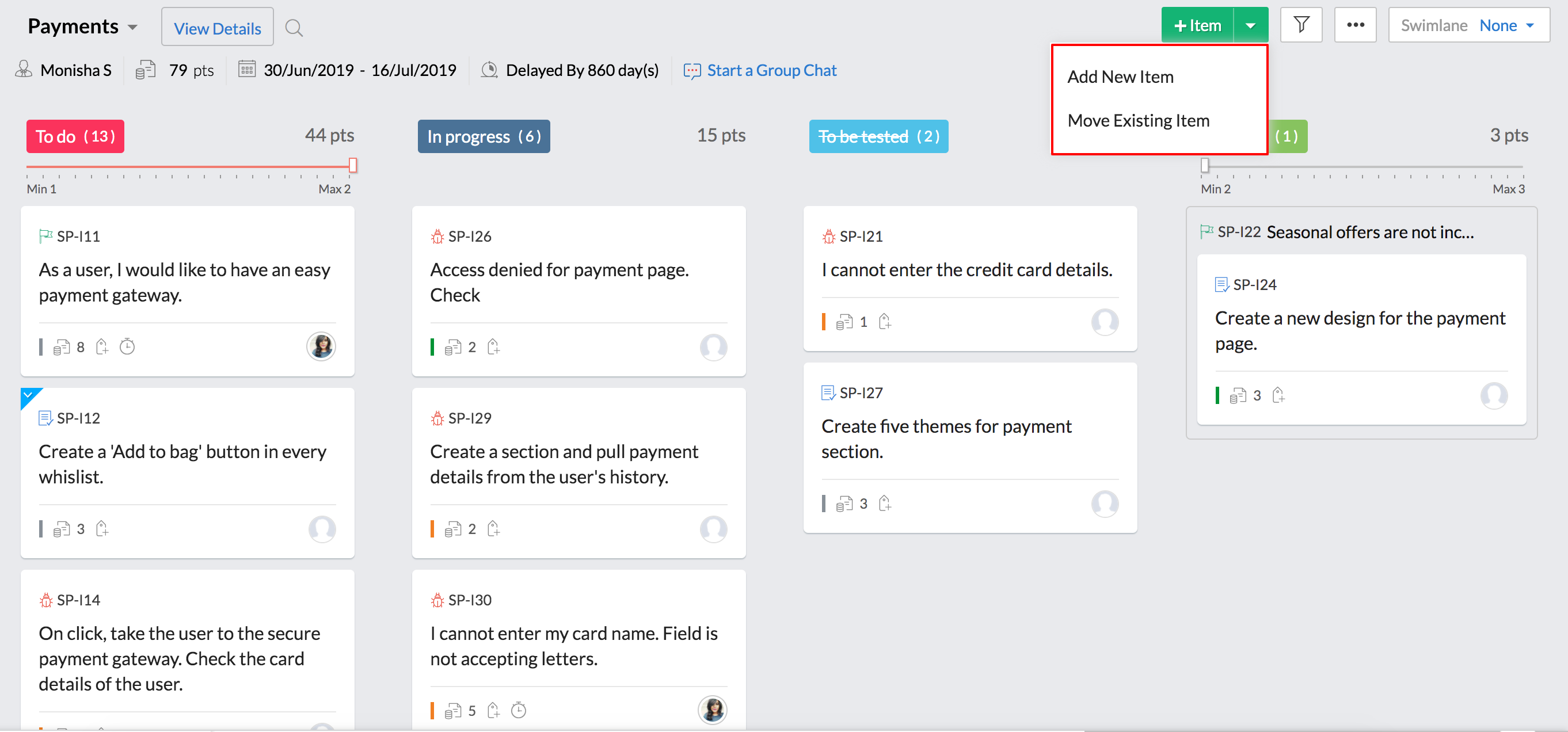Screen dimensions: 1568x732
Task: Click the timer icon on SP-I30 card
Action: coord(518,710)
